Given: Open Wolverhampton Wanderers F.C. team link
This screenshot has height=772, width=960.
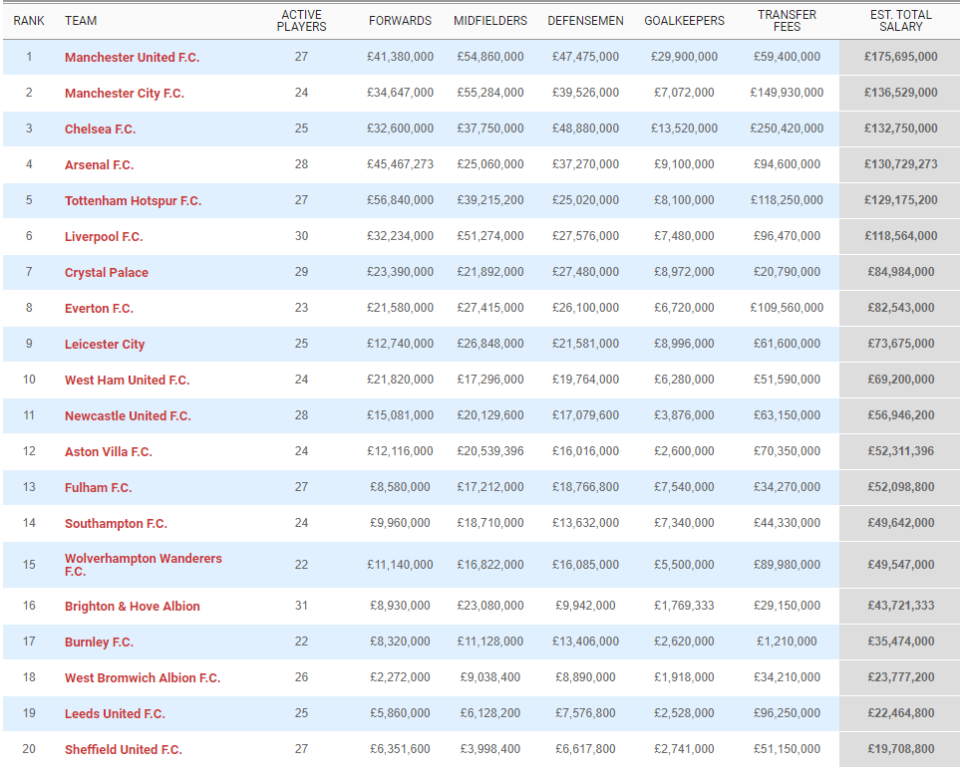Looking at the screenshot, I should 143,564.
